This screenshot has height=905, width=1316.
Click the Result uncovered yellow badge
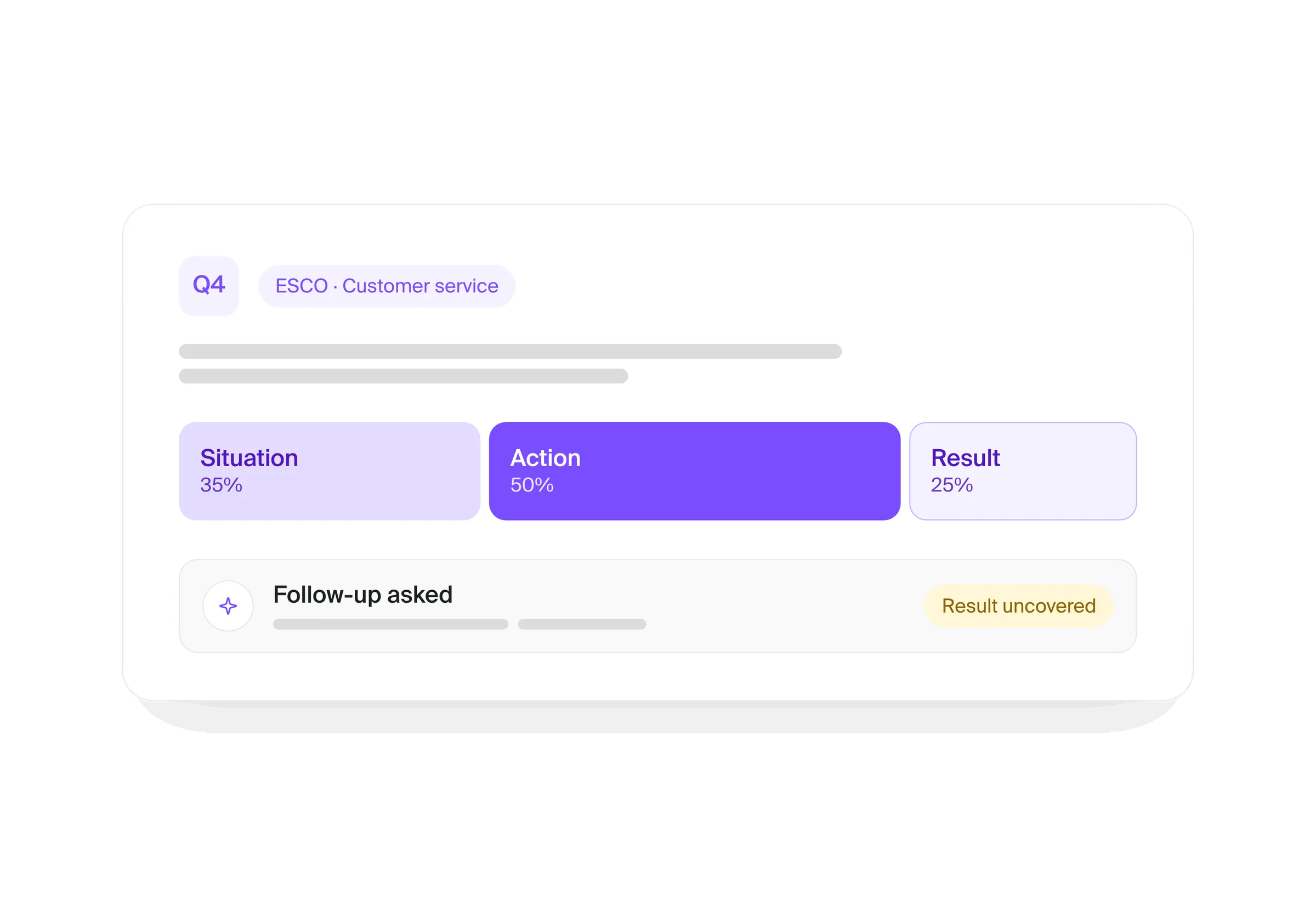[x=1018, y=606]
